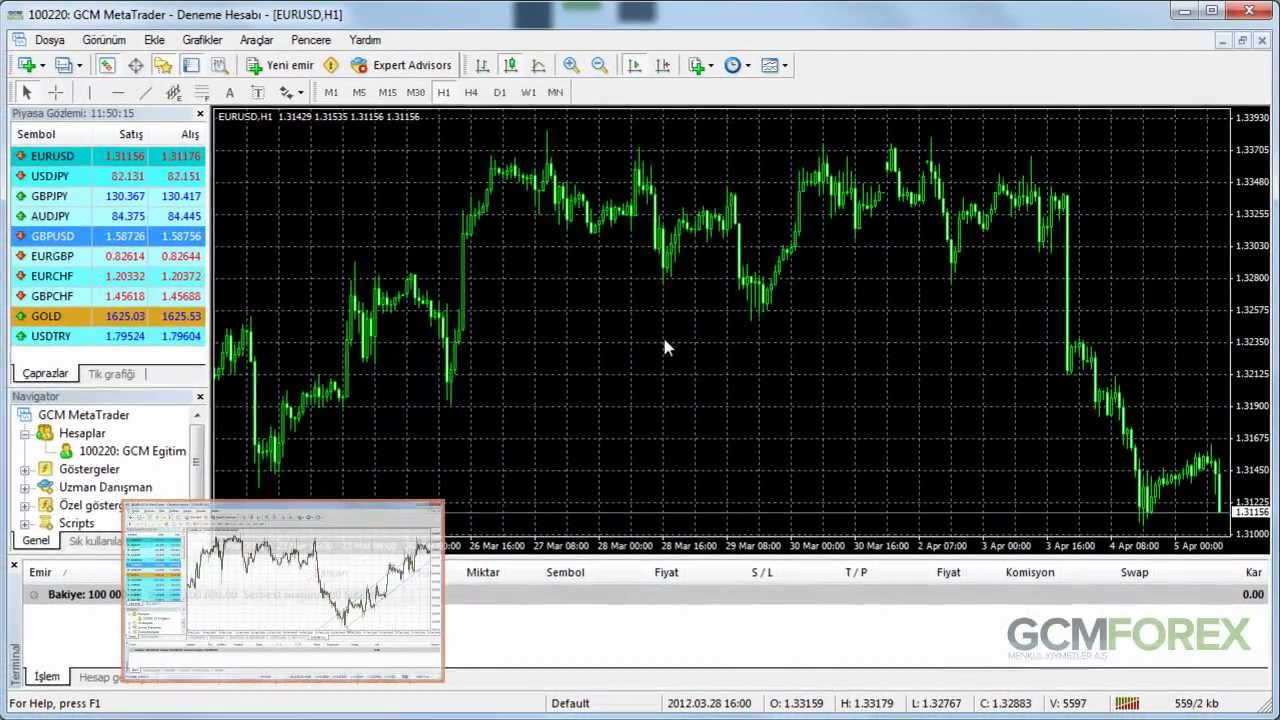Screen dimensions: 1280x720
Task: Toggle chart shift
Action: click(662, 65)
